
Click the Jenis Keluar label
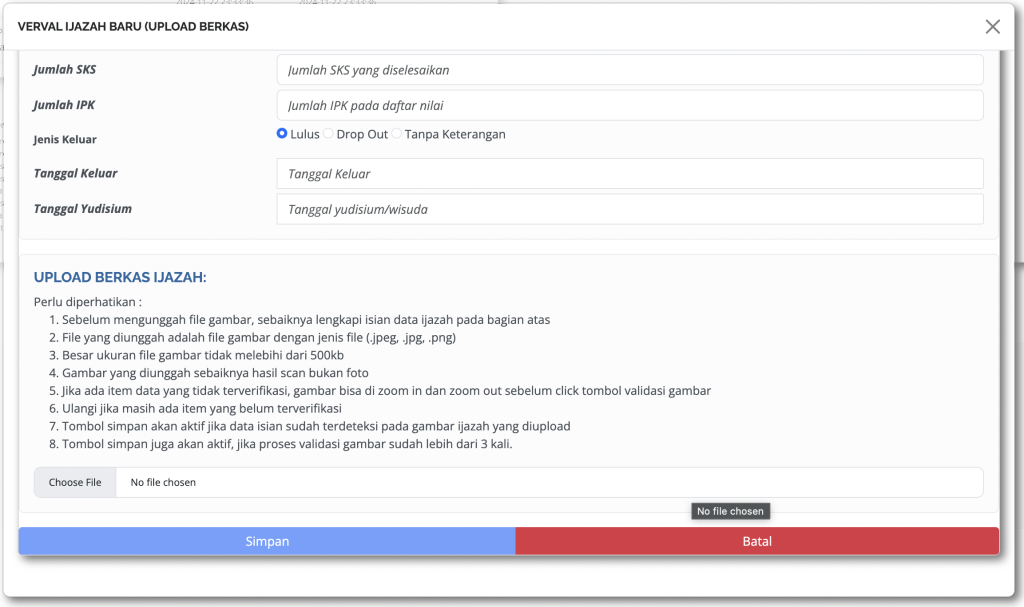[65, 140]
